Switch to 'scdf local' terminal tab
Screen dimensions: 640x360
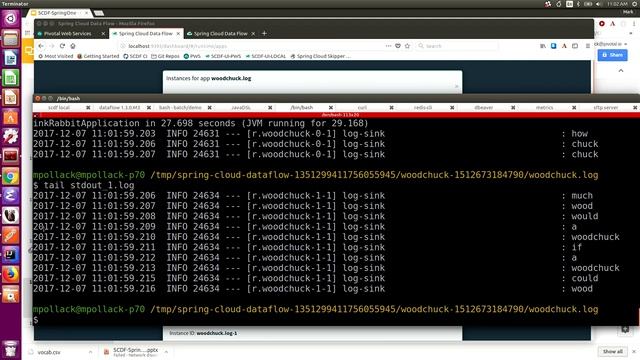[x=59, y=107]
